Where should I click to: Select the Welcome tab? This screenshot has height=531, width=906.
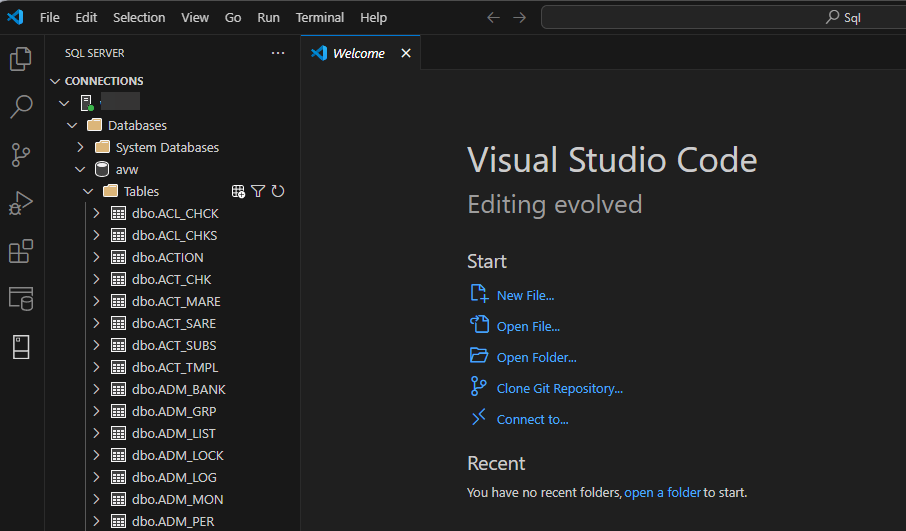point(361,53)
